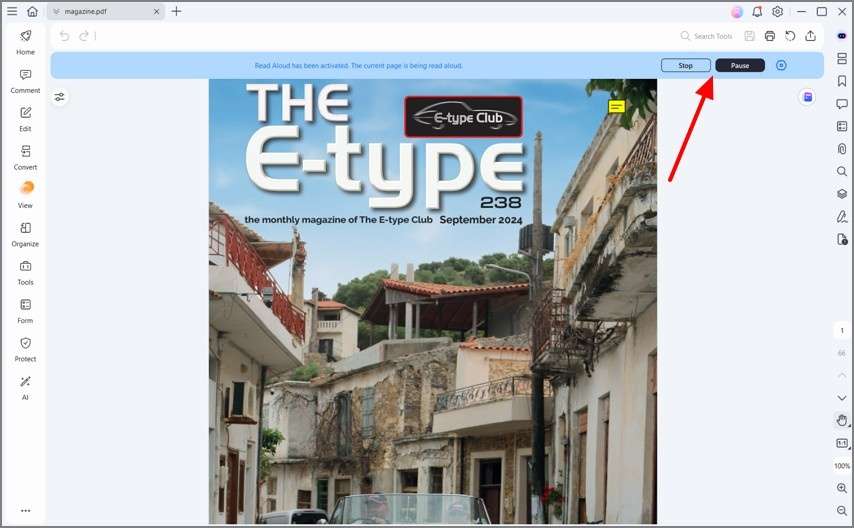Open the Convert tools
The width and height of the screenshot is (854, 528).
25,158
